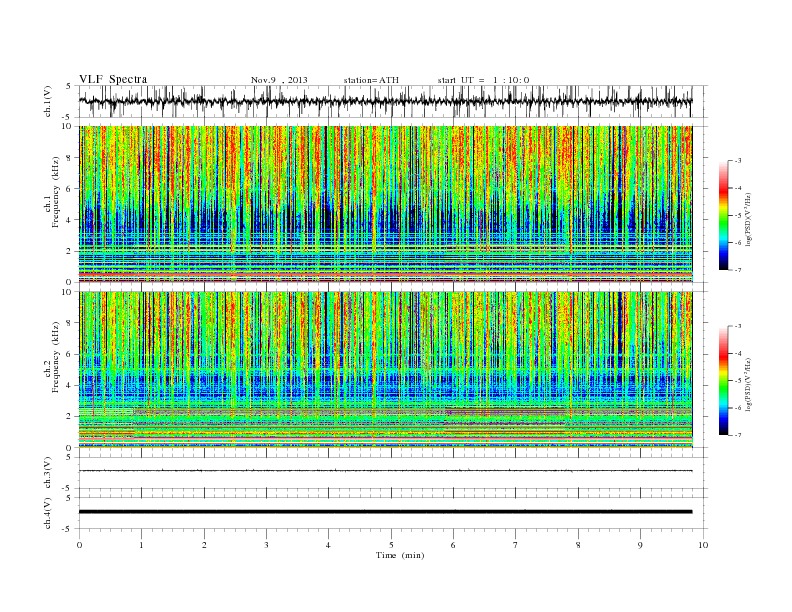Click the "station=ATH" header label
Screen dimensions: 792x612
click(371, 80)
